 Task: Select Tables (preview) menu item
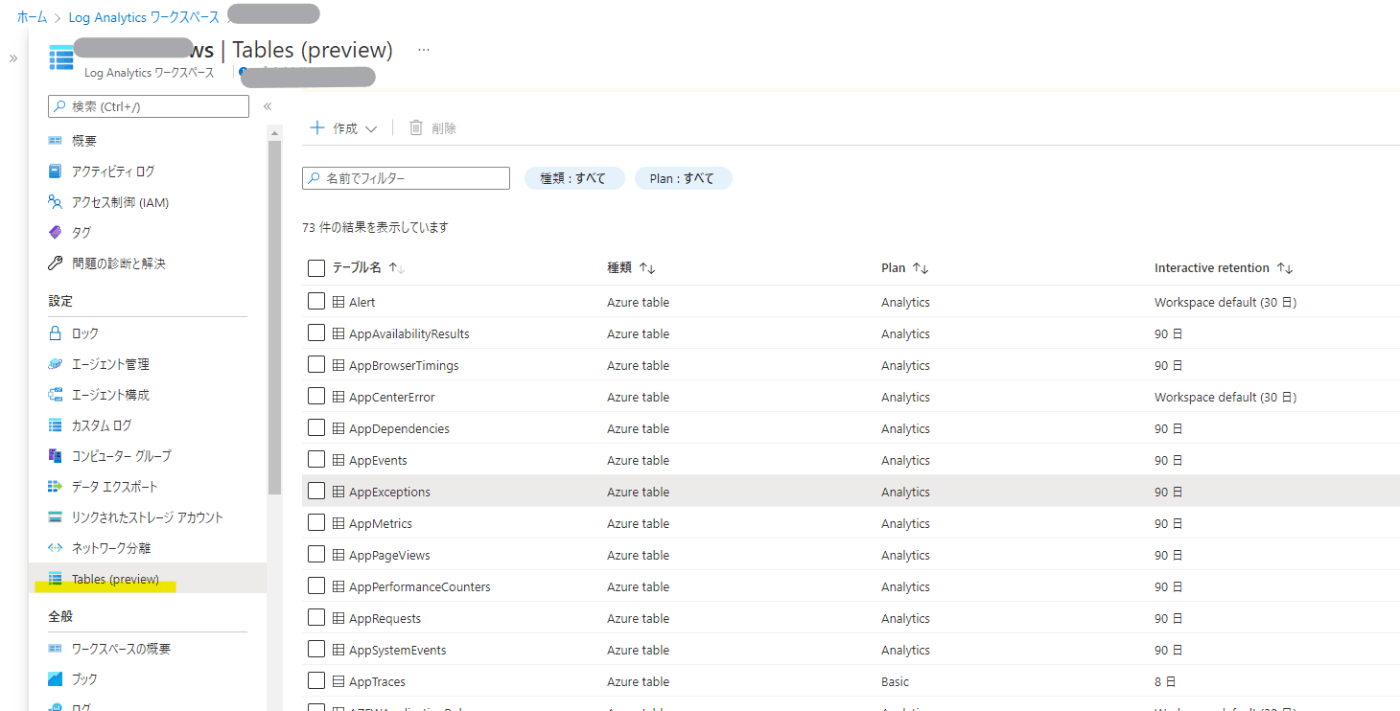148,579
